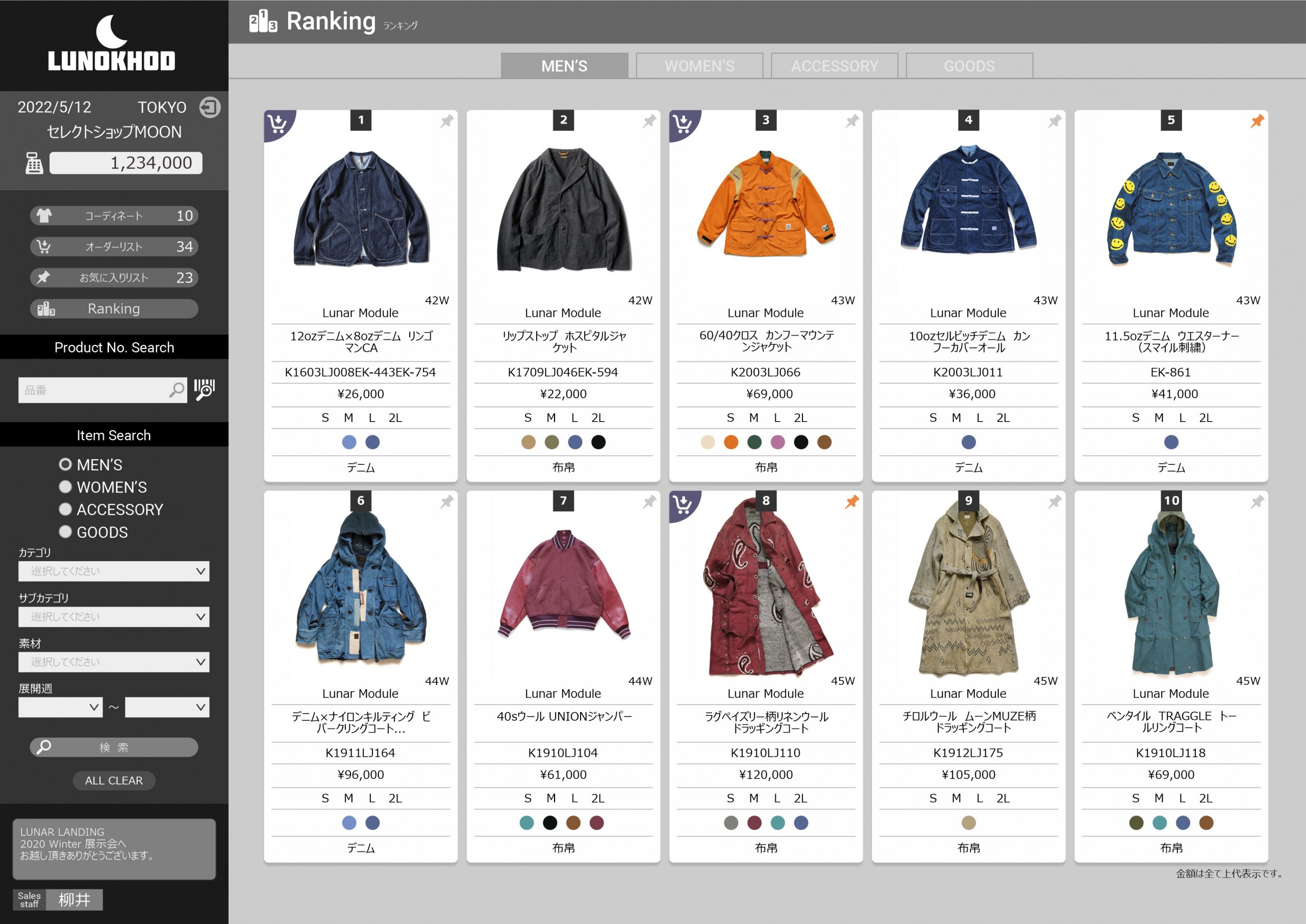
Task: Switch to the ACCESSORY ranking tab
Action: tap(835, 66)
